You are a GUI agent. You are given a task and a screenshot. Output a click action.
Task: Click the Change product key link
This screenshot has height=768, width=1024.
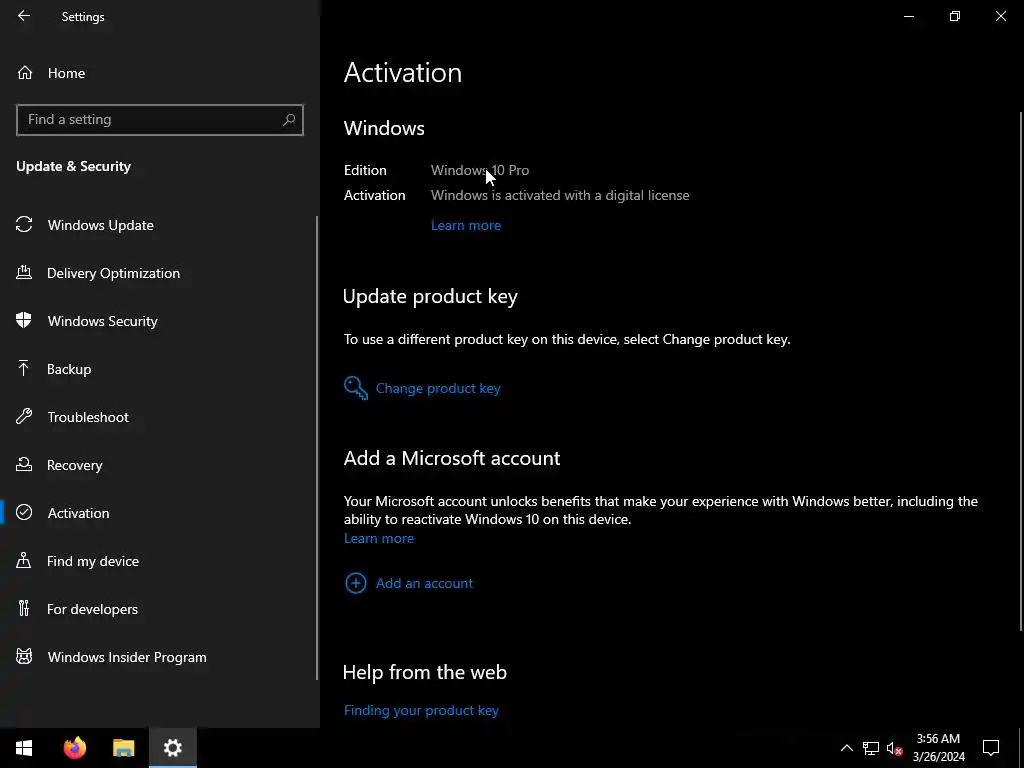[x=438, y=388]
